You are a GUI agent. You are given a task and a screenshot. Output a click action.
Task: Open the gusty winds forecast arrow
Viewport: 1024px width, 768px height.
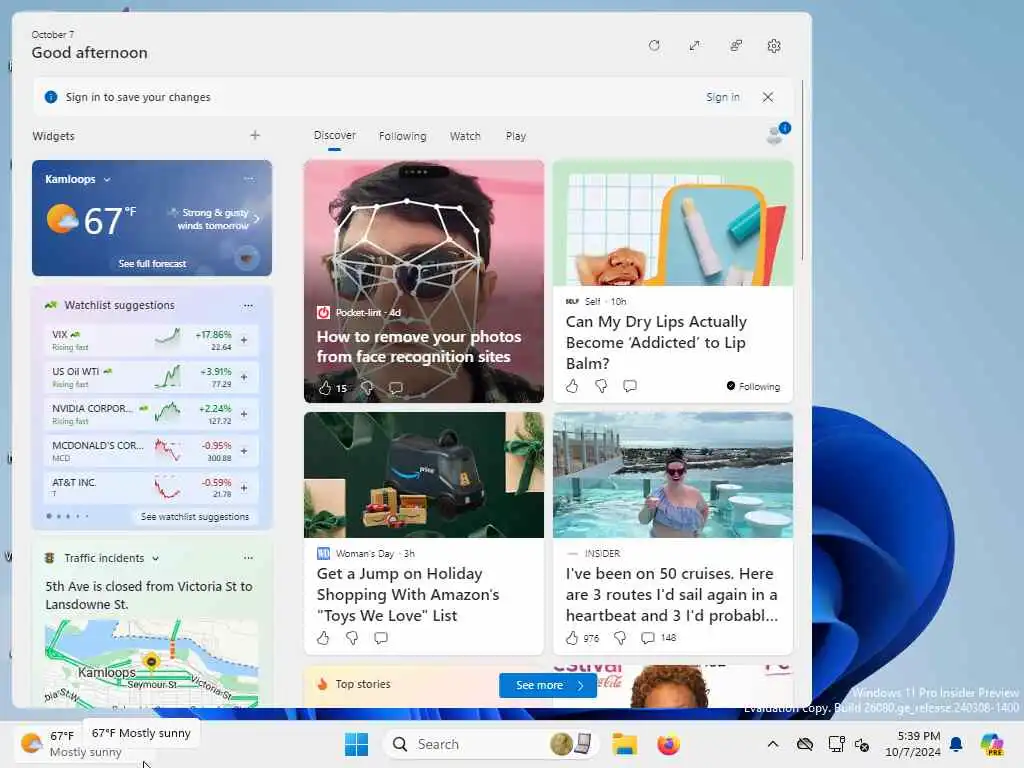256,219
